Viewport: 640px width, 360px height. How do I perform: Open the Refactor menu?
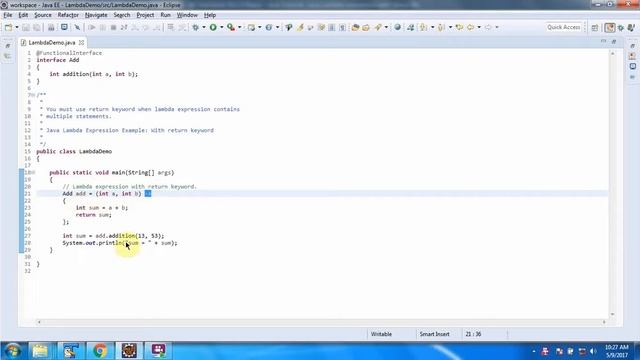click(68, 15)
